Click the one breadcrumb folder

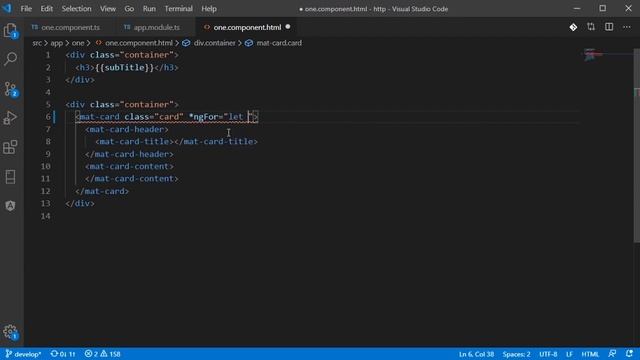(78, 43)
